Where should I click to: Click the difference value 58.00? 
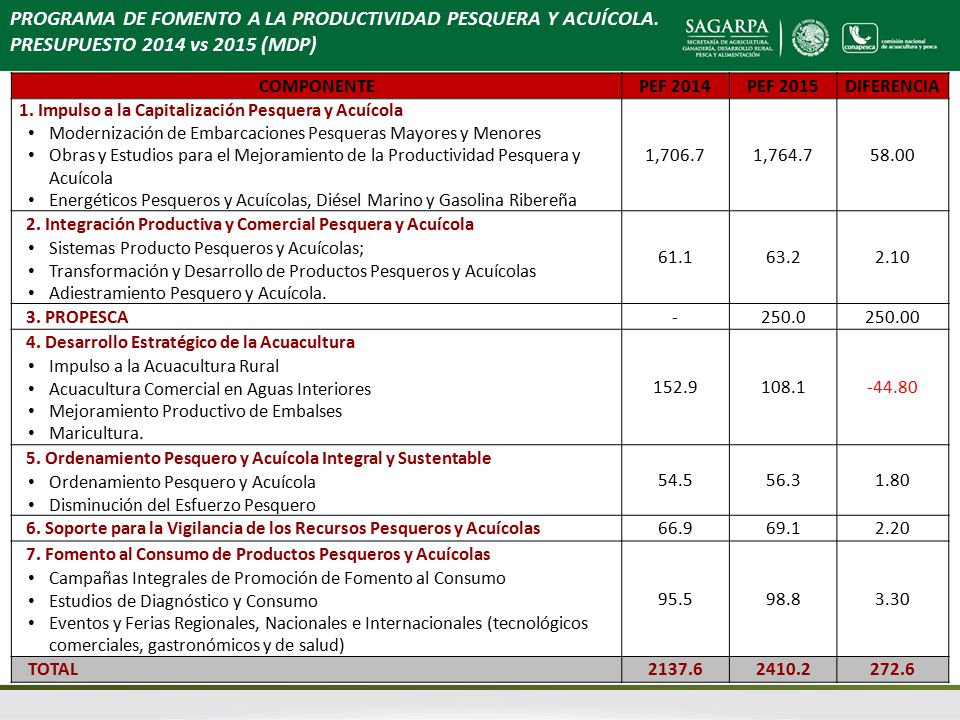click(x=892, y=155)
